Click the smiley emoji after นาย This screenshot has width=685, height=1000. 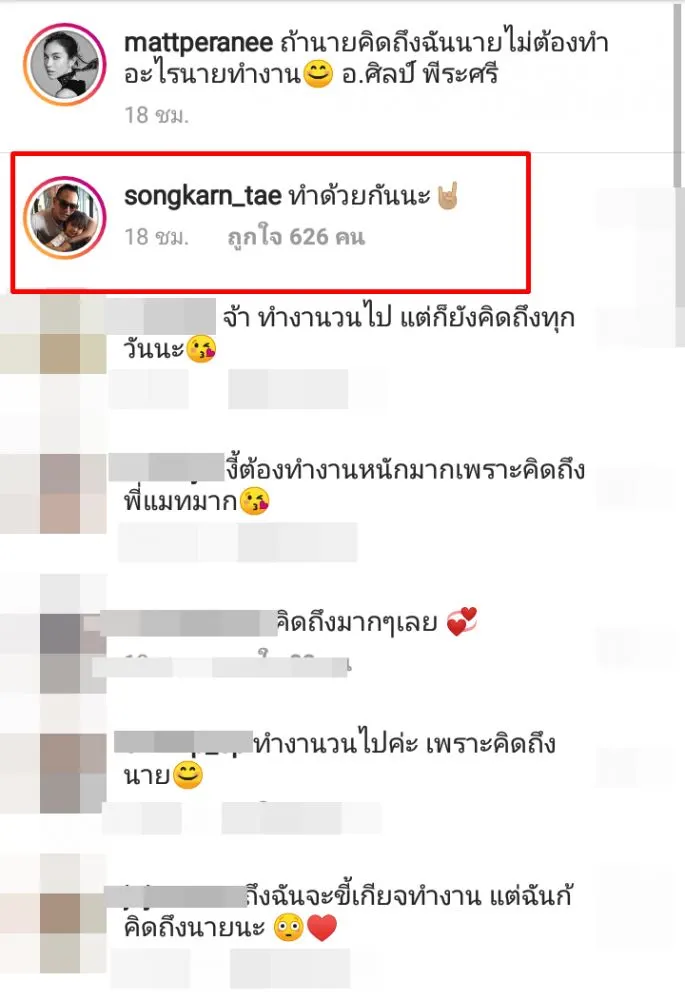pyautogui.click(x=188, y=776)
